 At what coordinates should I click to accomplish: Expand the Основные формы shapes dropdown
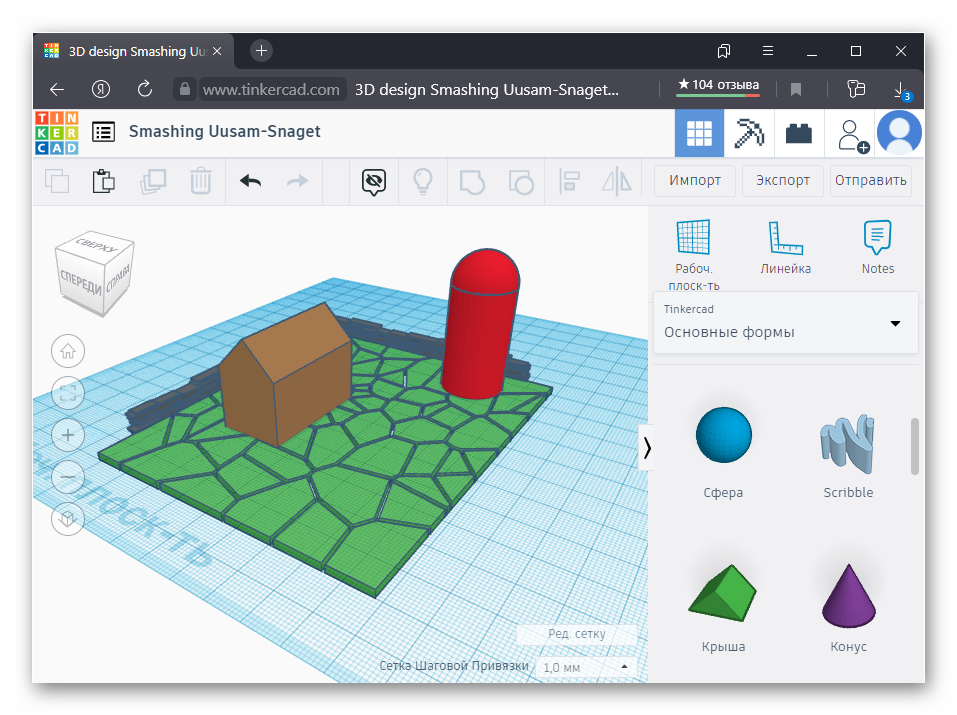point(895,323)
